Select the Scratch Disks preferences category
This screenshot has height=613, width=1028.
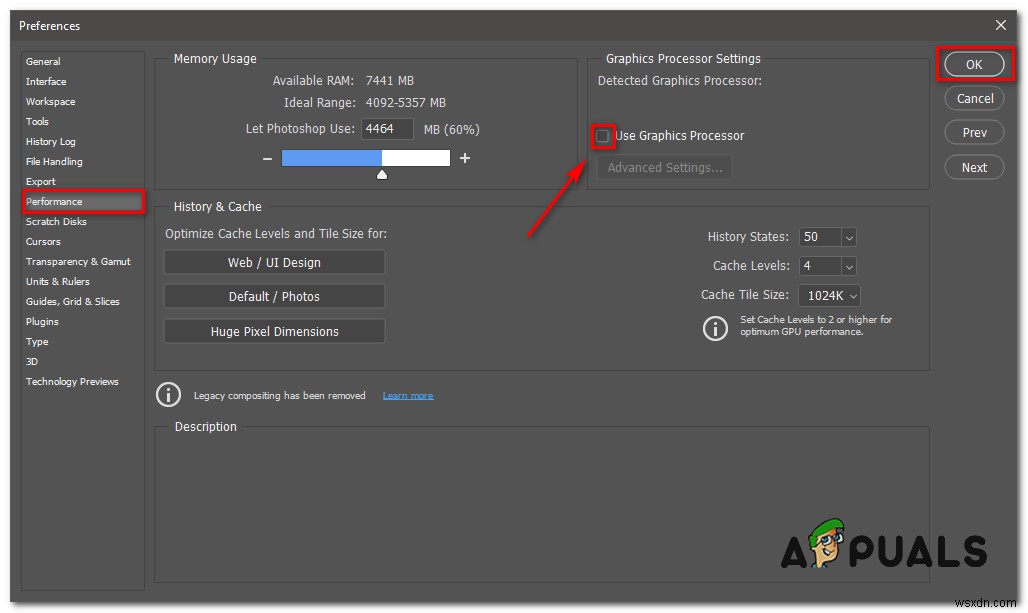click(x=57, y=221)
